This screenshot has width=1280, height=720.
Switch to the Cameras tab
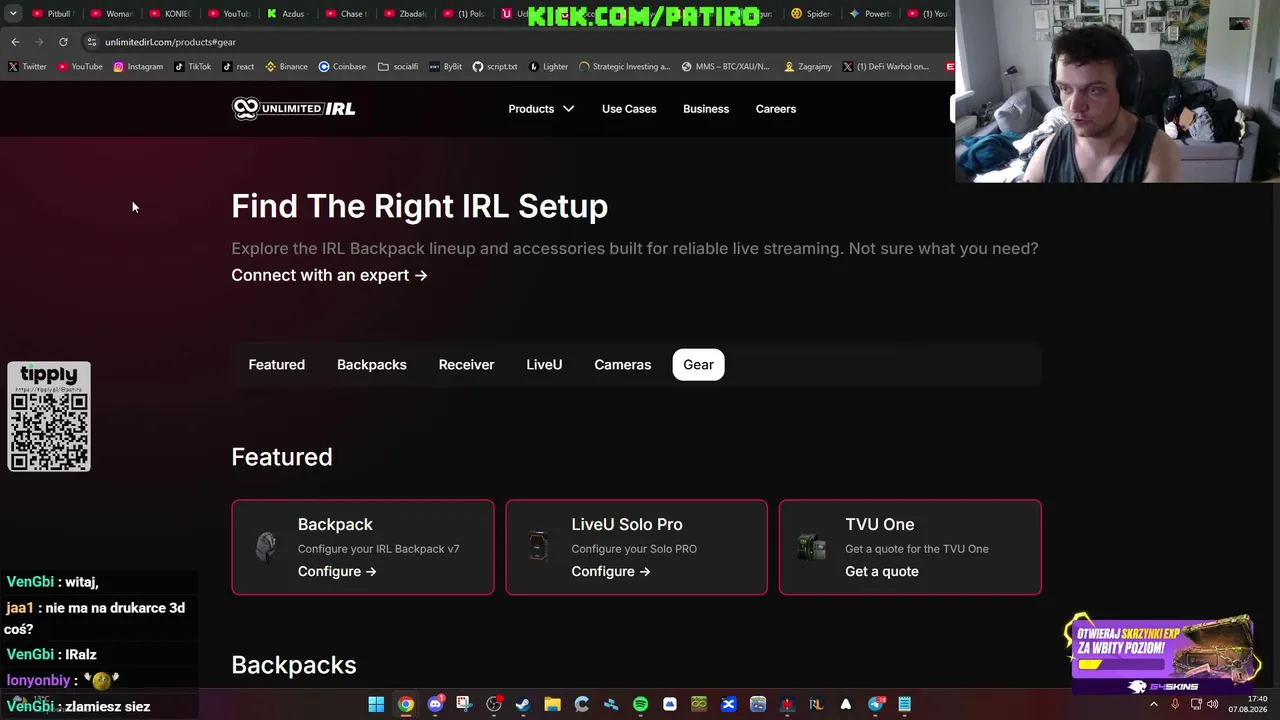[x=623, y=365]
